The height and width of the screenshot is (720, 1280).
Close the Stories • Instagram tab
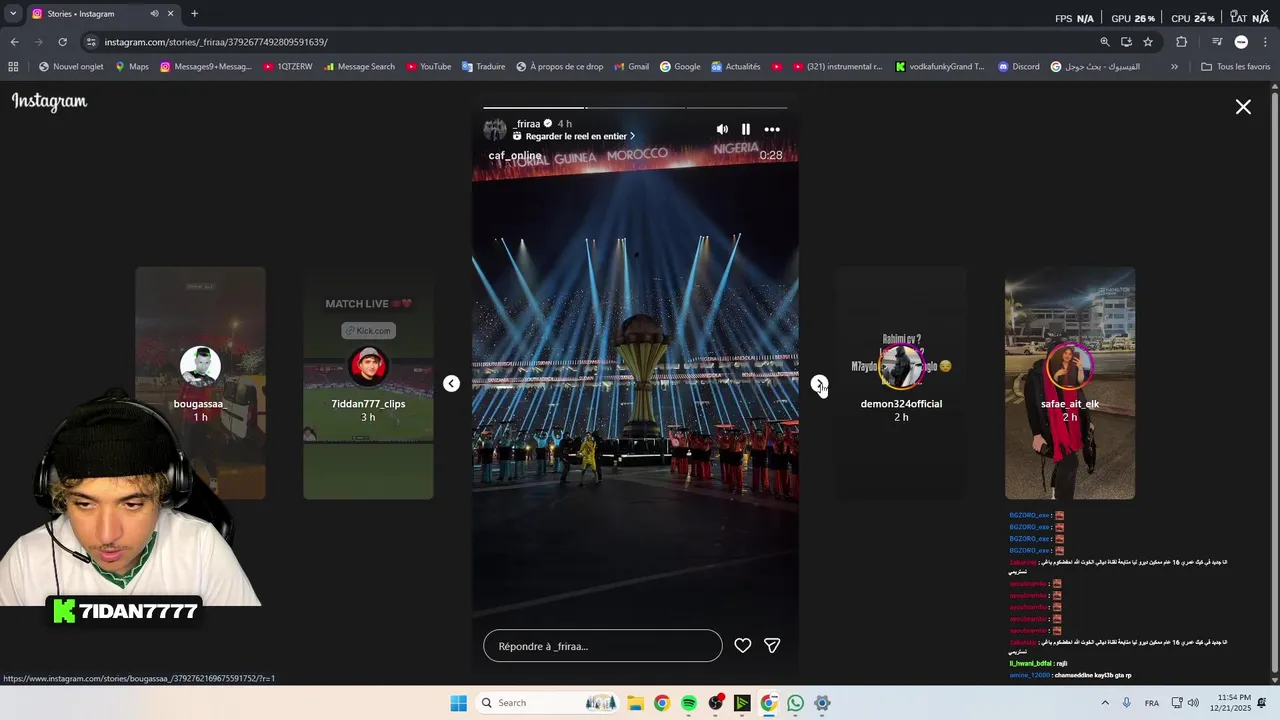pyautogui.click(x=171, y=14)
